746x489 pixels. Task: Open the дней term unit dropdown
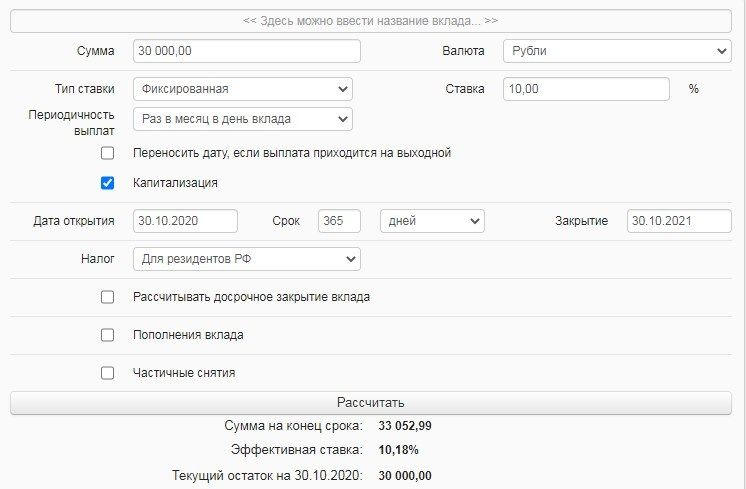click(x=432, y=221)
